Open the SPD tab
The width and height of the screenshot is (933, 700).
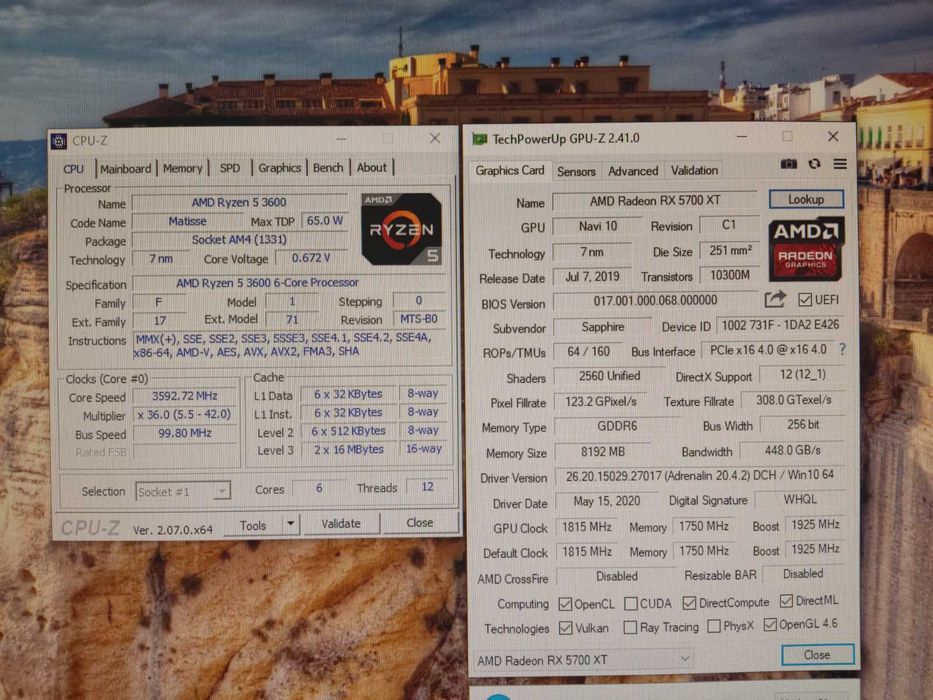pyautogui.click(x=230, y=168)
